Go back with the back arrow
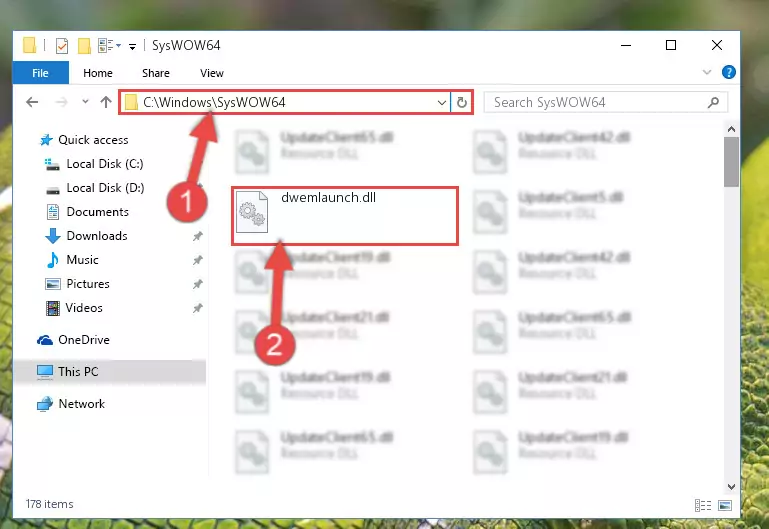The width and height of the screenshot is (769, 529). (x=32, y=102)
